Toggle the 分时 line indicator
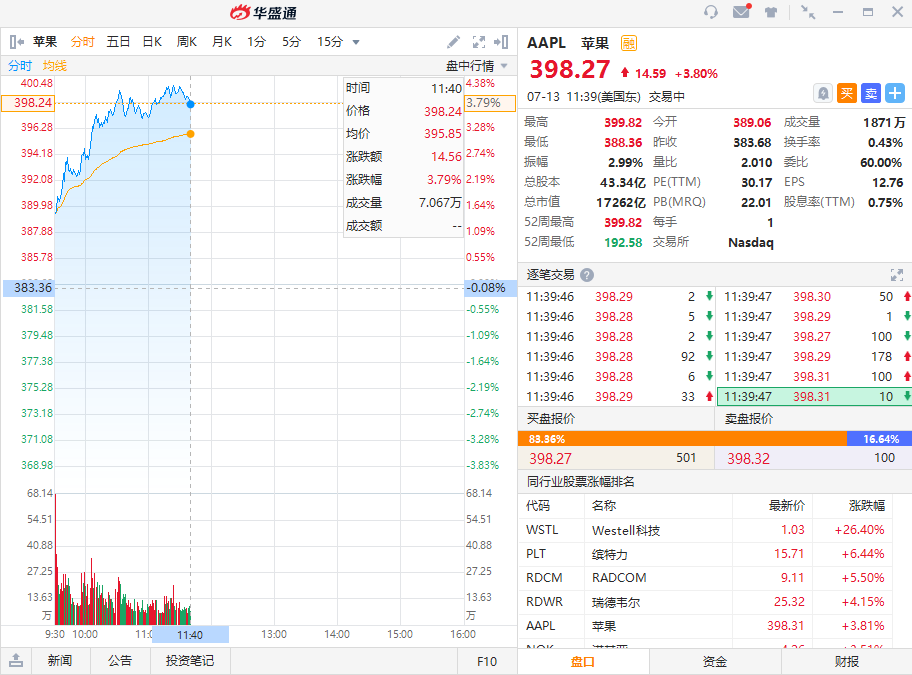Screen dimensions: 912x675 20,66
